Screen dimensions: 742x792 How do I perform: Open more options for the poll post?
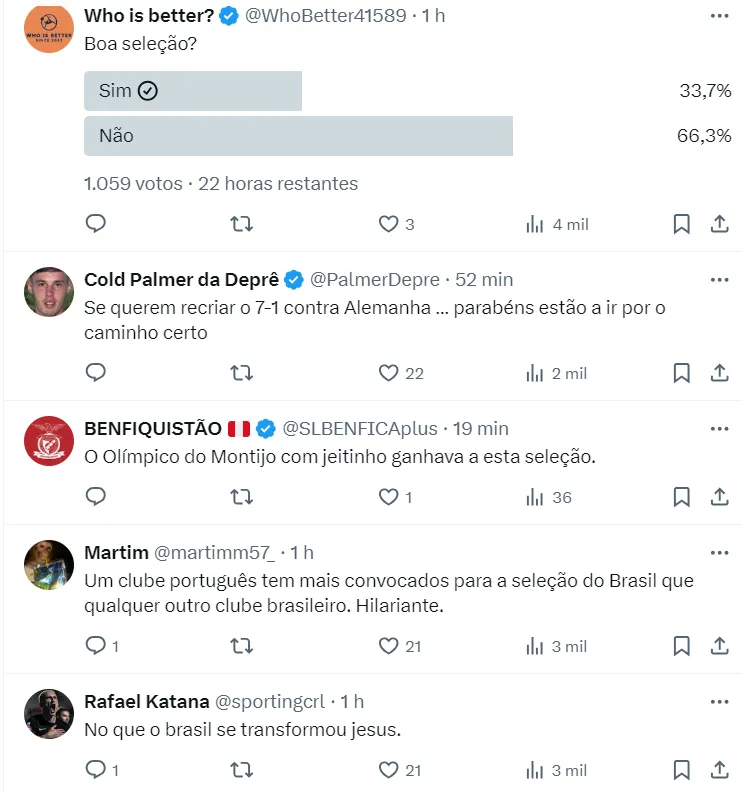[719, 16]
